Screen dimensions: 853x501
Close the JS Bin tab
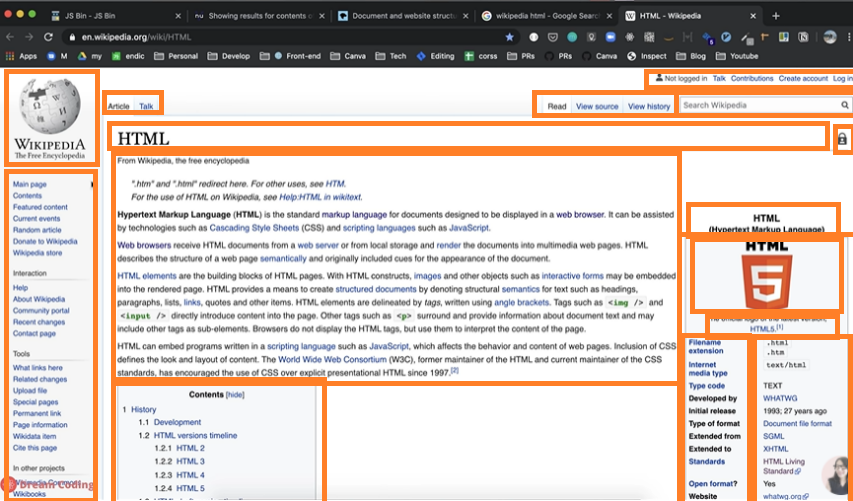click(x=178, y=16)
